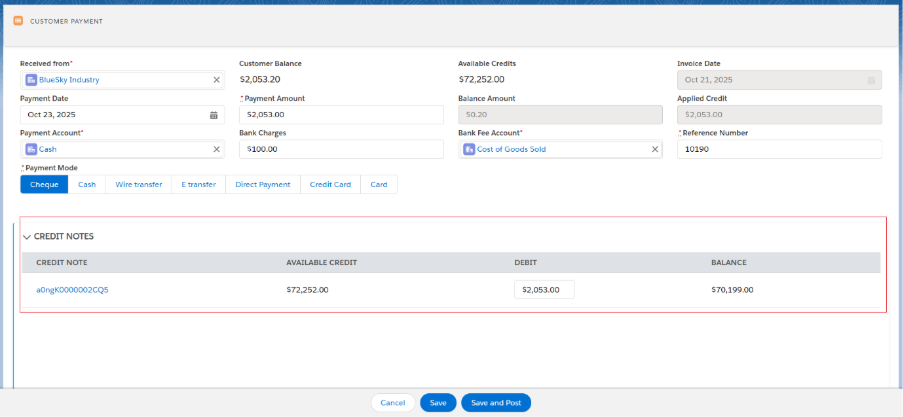Click the Reference Number input field
This screenshot has width=903, height=417.
[779, 149]
